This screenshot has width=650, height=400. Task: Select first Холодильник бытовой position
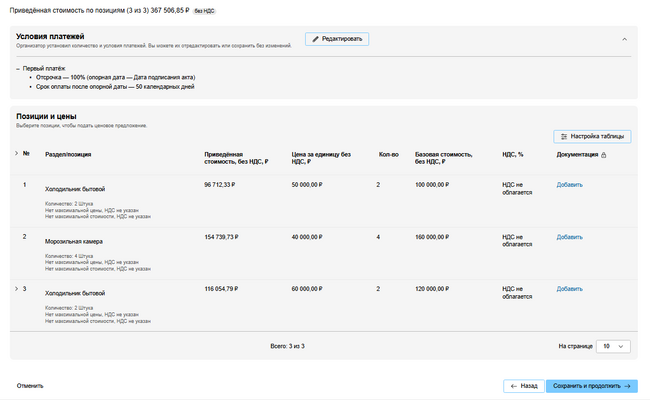click(x=75, y=189)
